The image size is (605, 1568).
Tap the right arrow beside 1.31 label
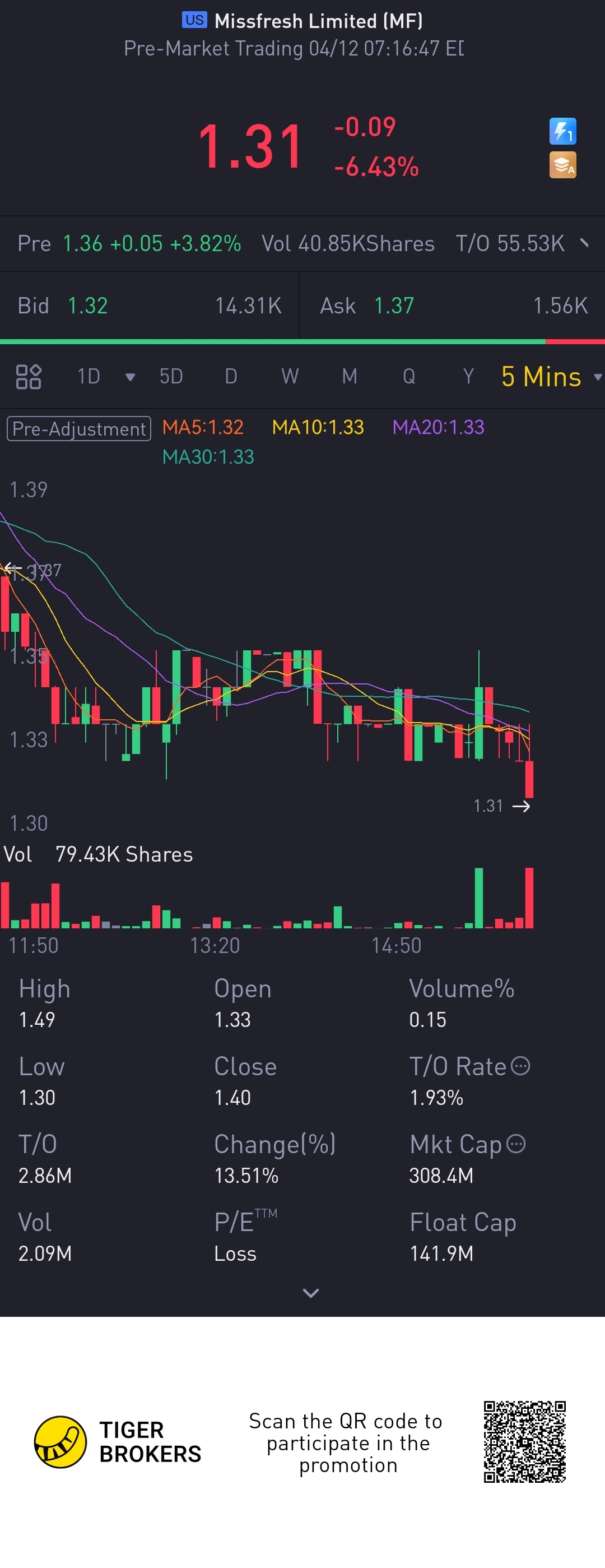click(x=521, y=806)
